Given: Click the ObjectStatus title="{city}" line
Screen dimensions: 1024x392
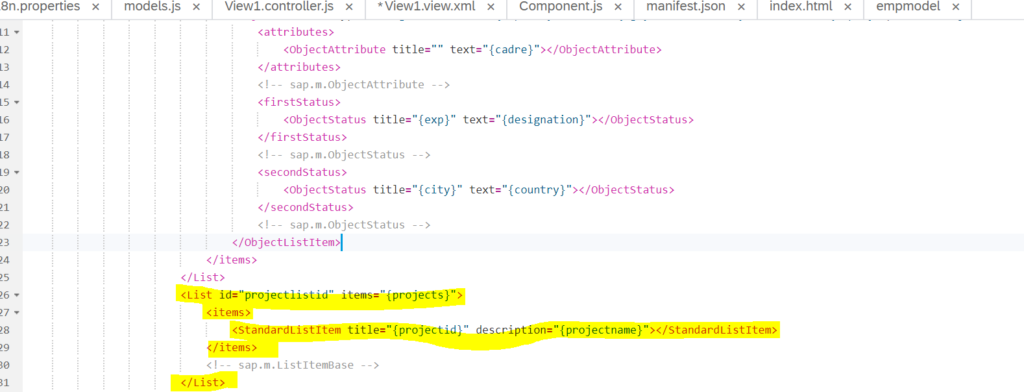Looking at the screenshot, I should click(479, 190).
